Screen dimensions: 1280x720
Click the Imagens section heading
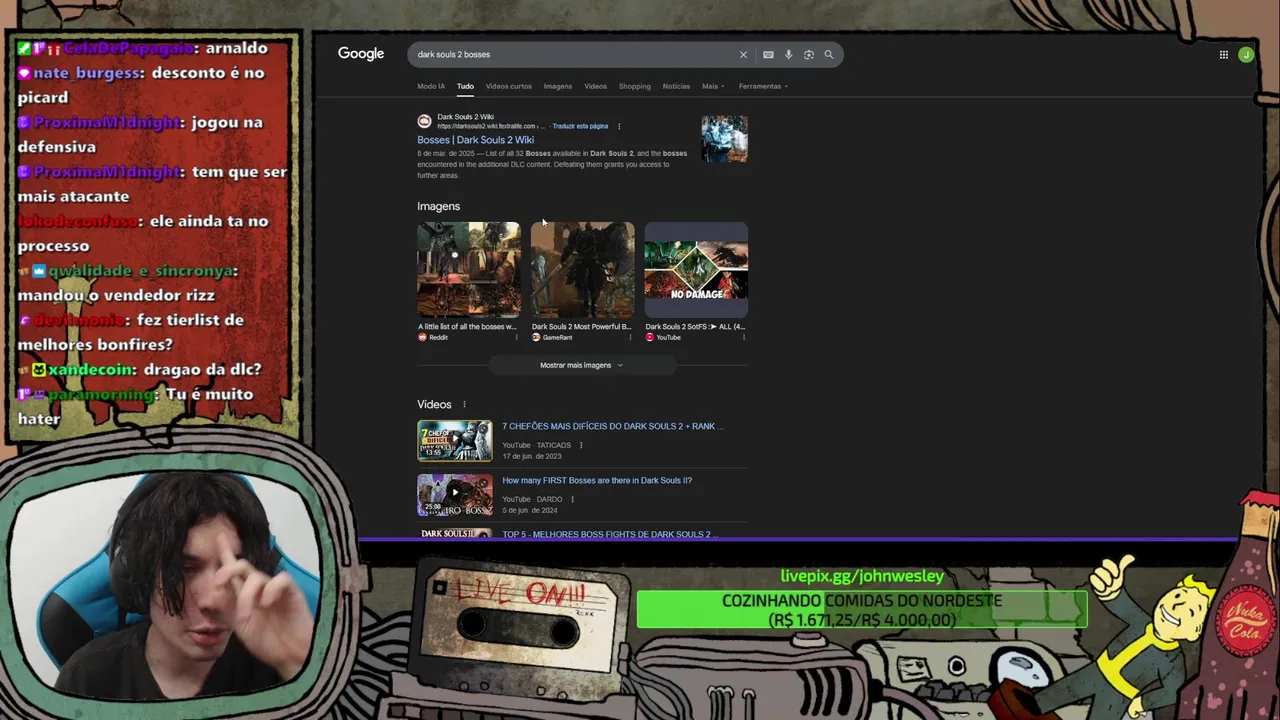coord(438,206)
